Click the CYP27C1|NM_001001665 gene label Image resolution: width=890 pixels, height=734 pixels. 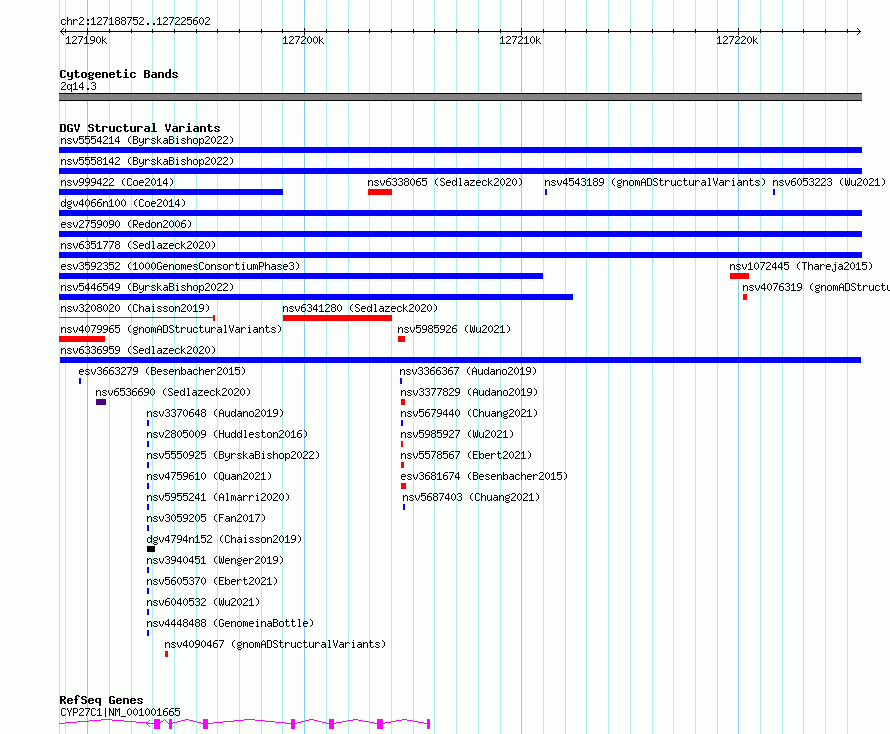point(120,712)
